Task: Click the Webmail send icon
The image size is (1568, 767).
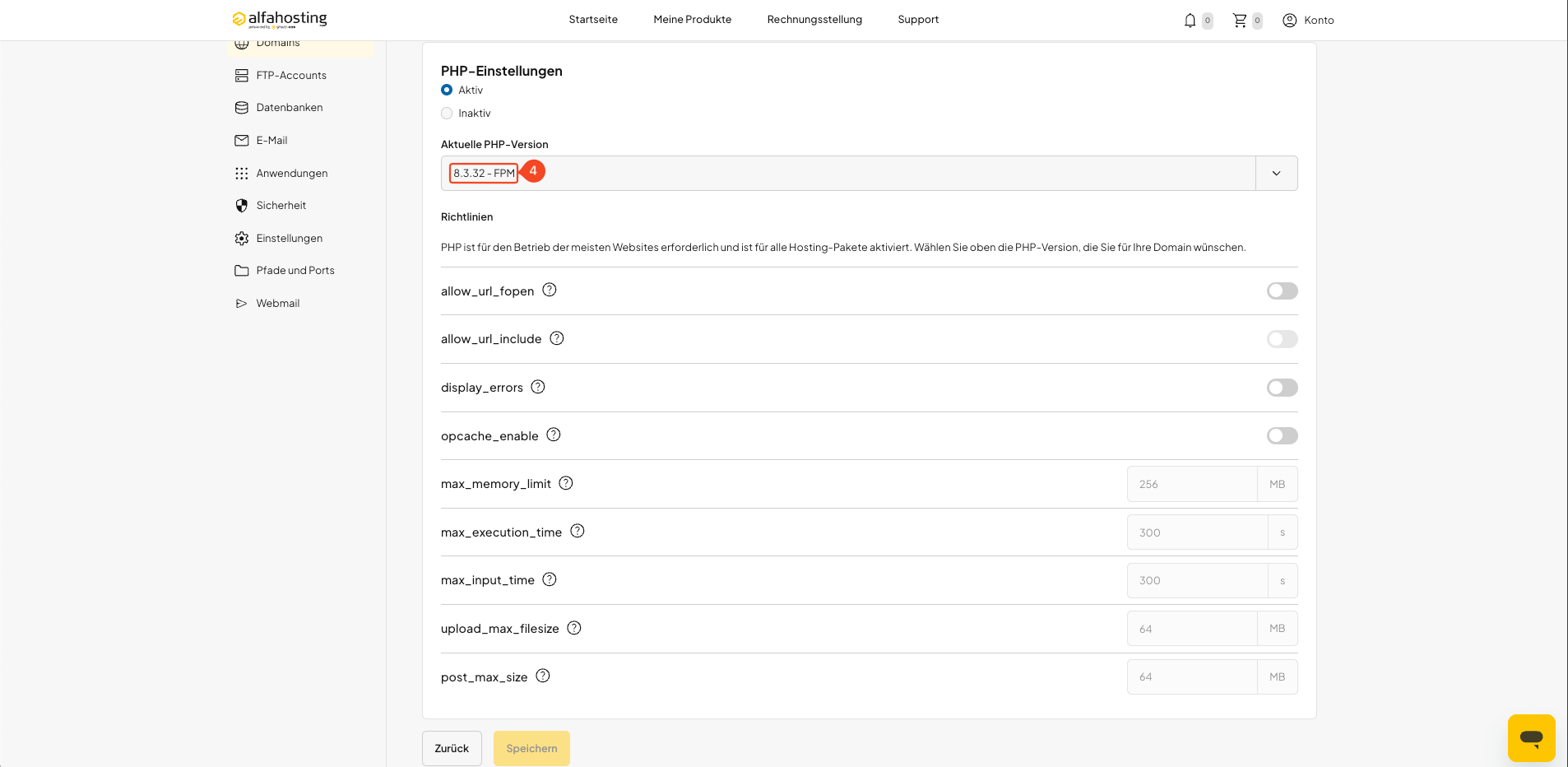Action: [x=241, y=303]
